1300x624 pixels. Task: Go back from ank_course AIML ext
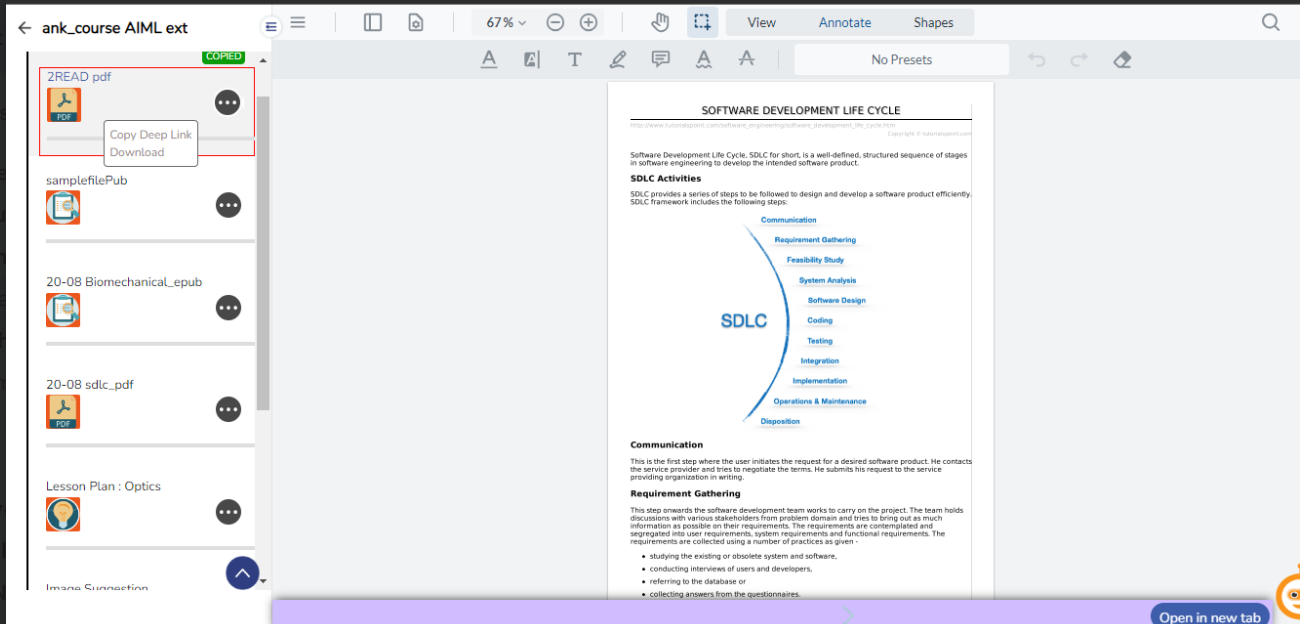pyautogui.click(x=25, y=28)
